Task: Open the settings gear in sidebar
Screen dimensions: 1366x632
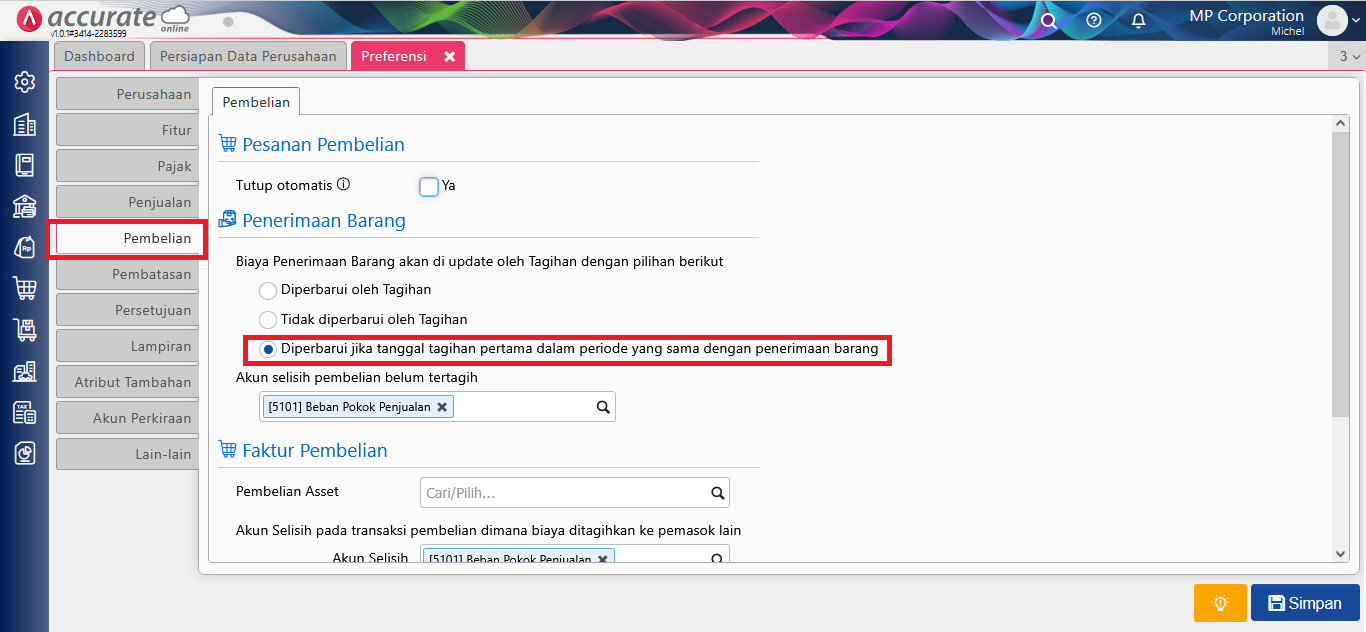Action: click(24, 82)
